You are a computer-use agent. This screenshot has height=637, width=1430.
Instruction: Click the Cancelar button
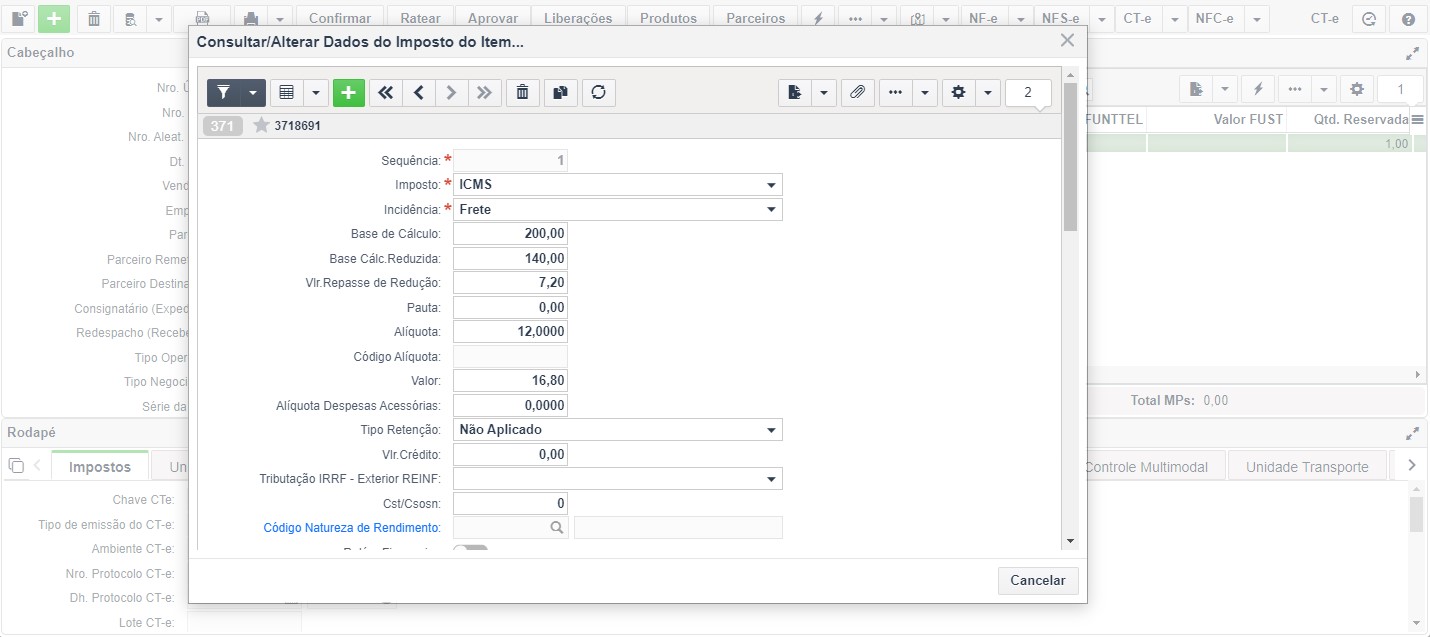tap(1038, 580)
